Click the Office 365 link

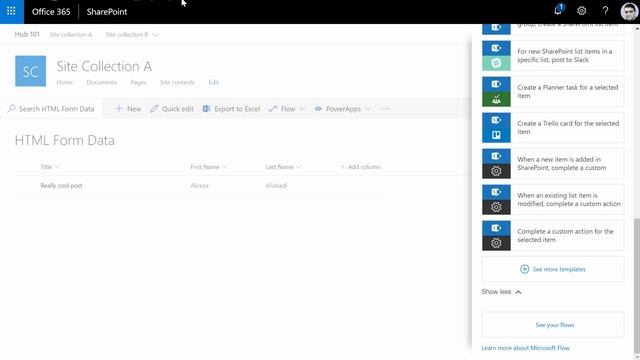click(51, 12)
